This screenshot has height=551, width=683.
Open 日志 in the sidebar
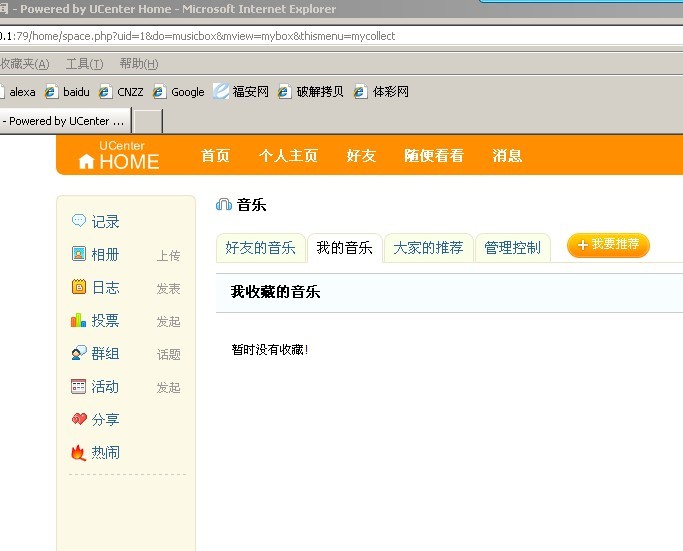pyautogui.click(x=105, y=287)
